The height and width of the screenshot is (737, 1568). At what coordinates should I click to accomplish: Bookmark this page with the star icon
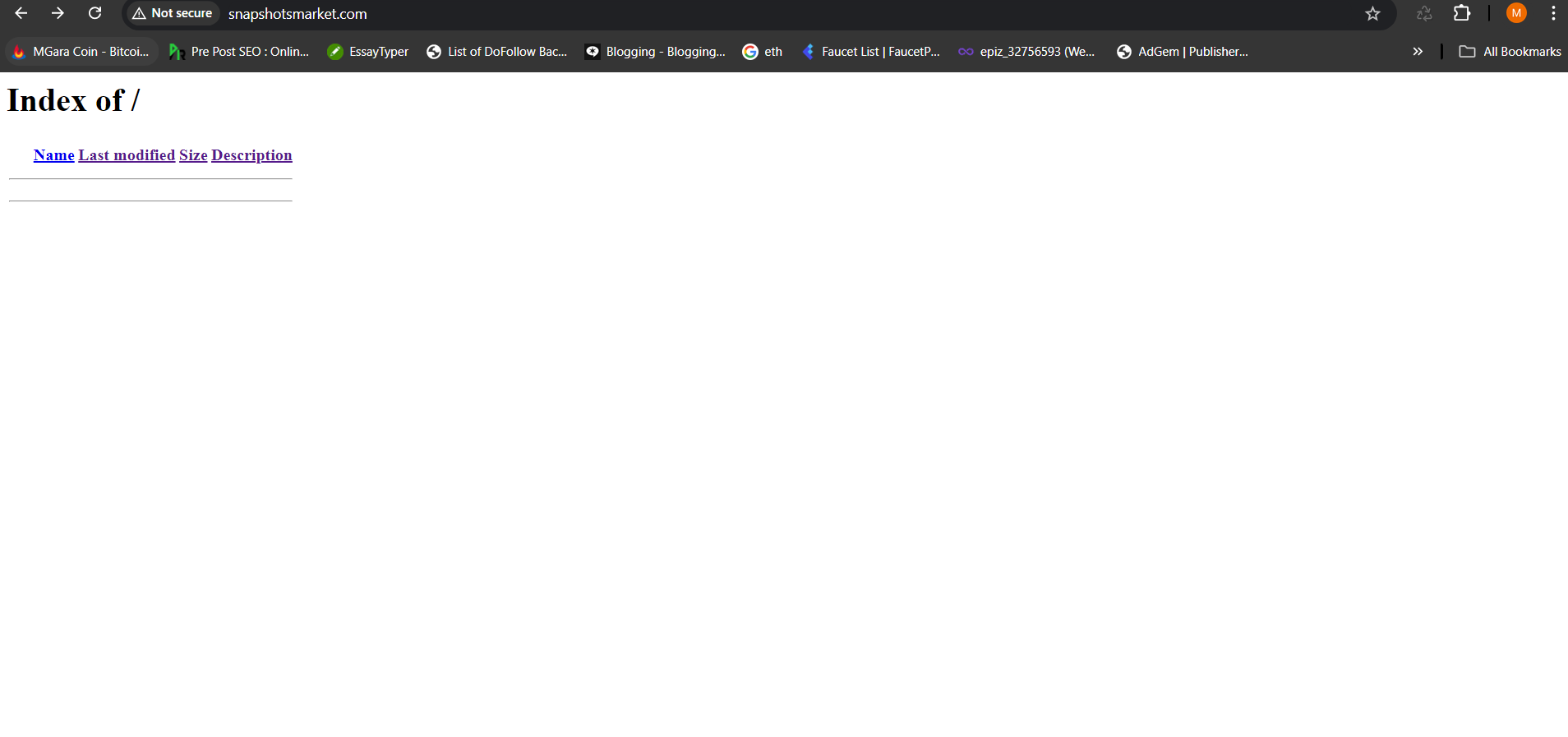coord(1372,13)
